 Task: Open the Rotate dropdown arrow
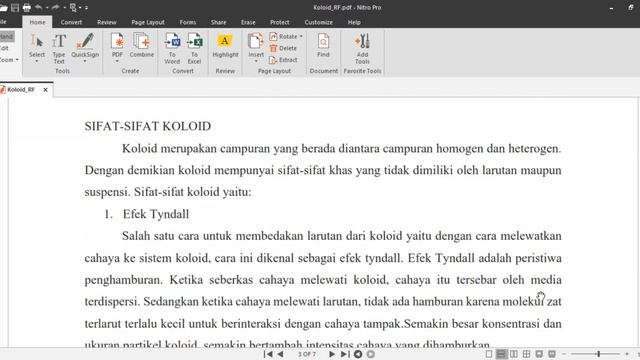tap(301, 36)
